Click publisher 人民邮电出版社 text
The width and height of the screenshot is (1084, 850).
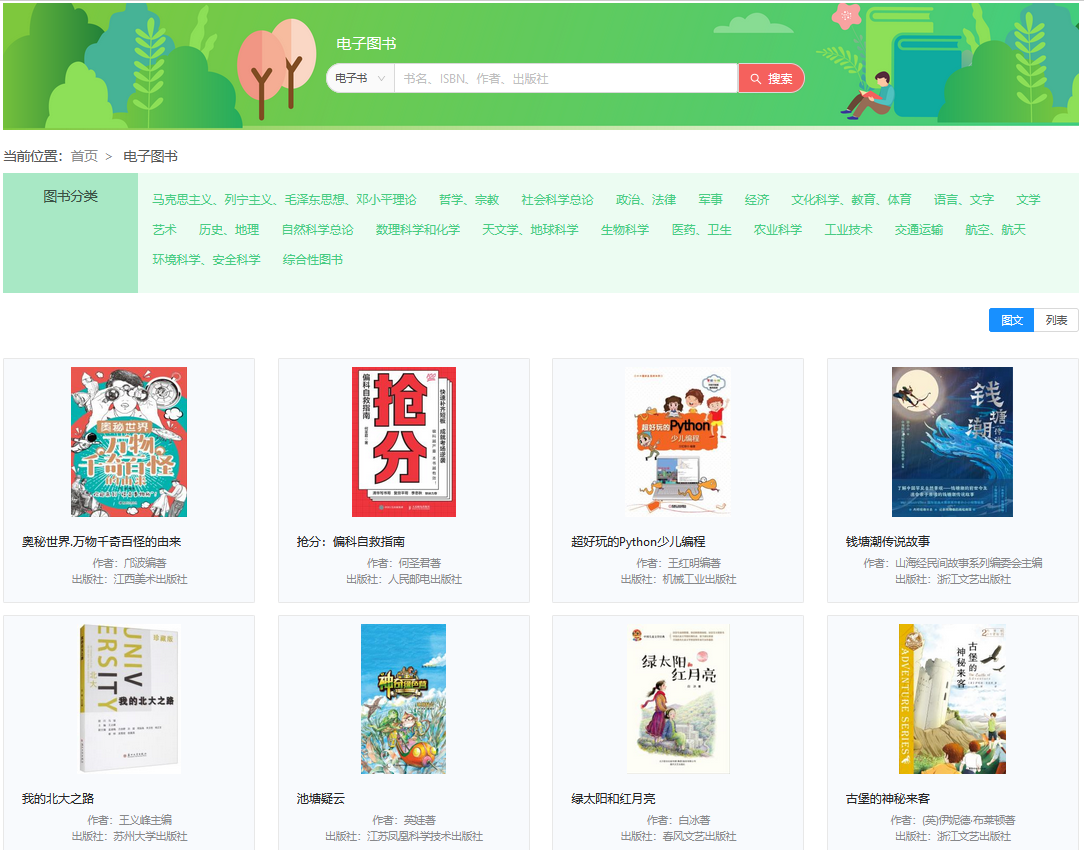425,579
